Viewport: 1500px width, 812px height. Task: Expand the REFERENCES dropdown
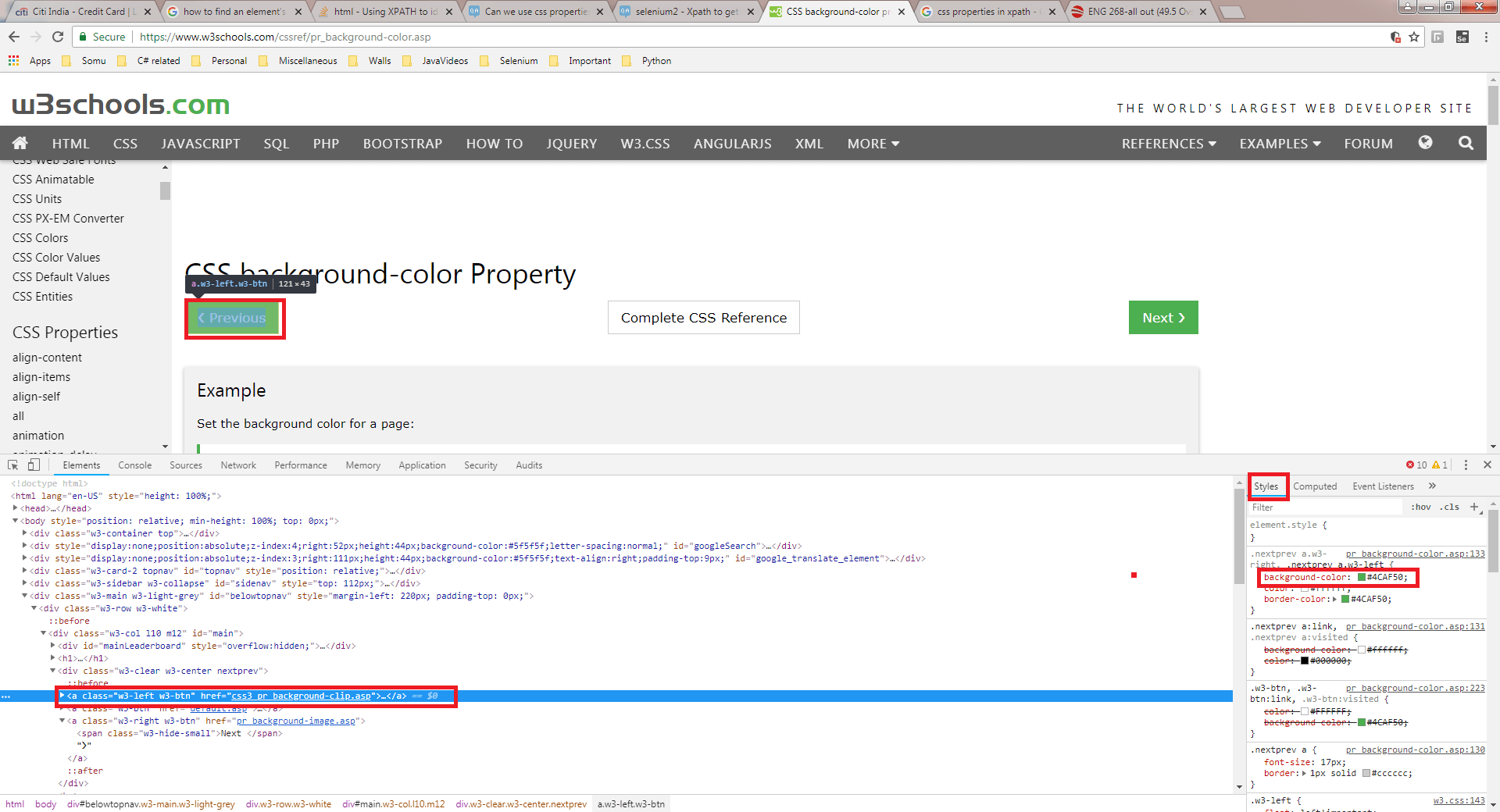[x=1167, y=143]
